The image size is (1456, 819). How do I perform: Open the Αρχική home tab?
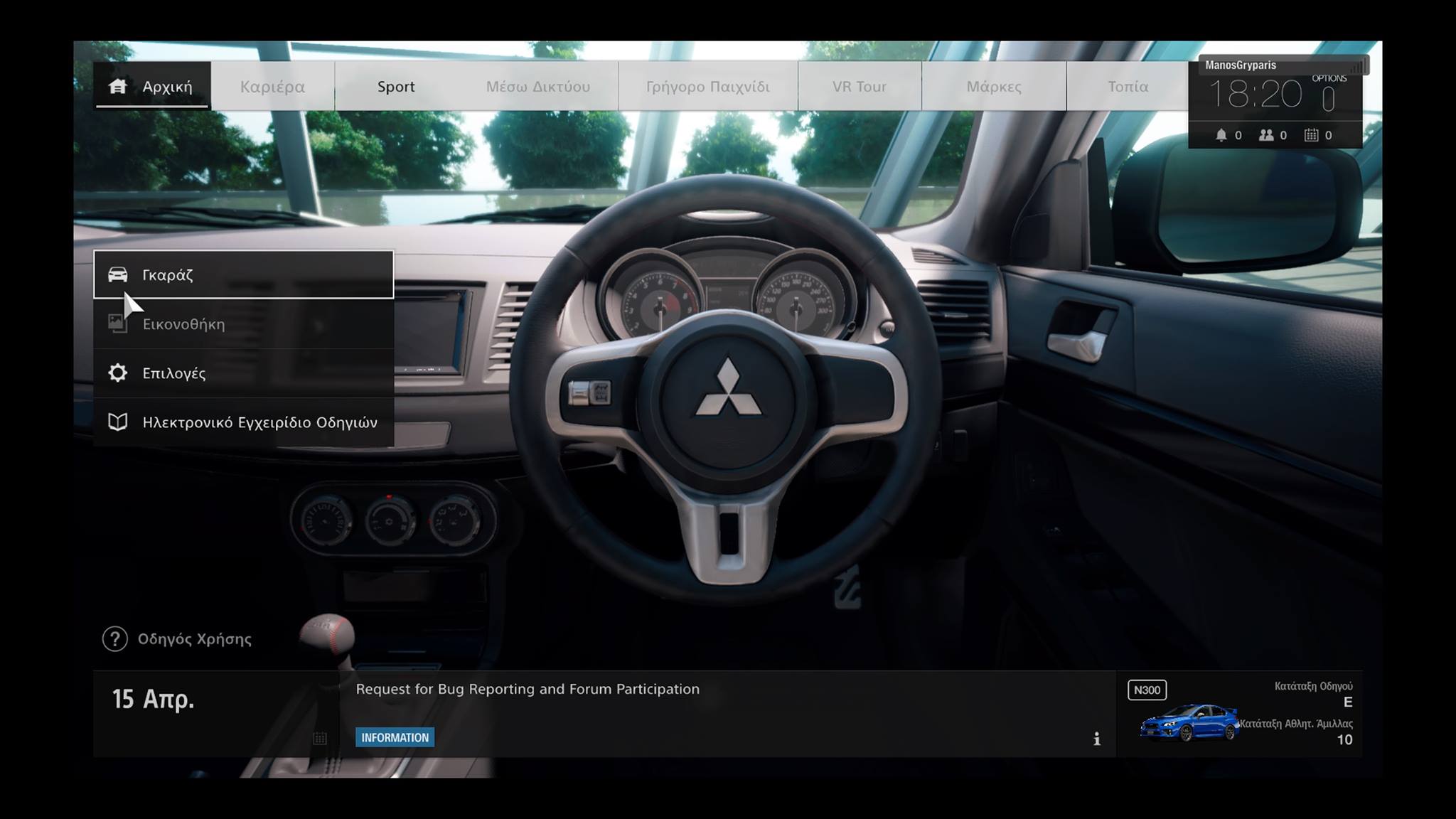pos(151,86)
